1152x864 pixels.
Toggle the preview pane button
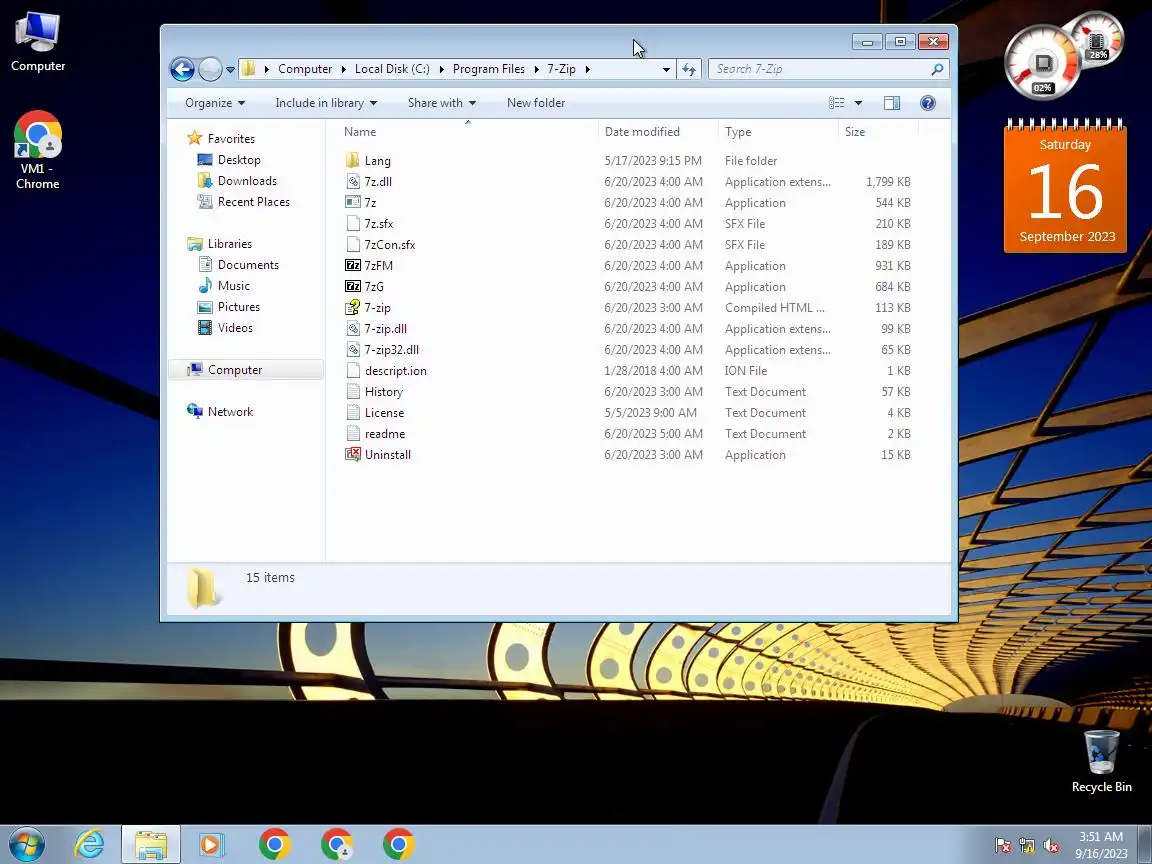tap(892, 103)
